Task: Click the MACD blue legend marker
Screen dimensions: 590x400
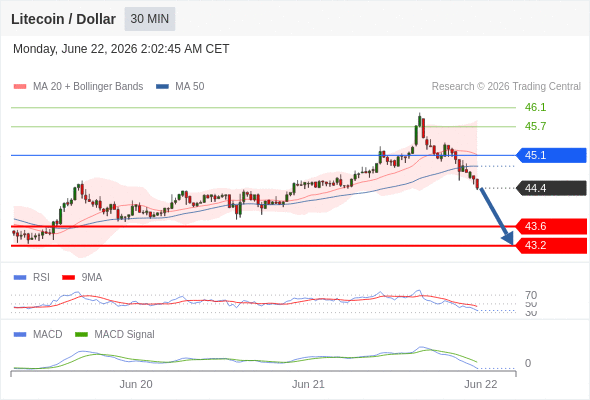Action: [x=20, y=334]
